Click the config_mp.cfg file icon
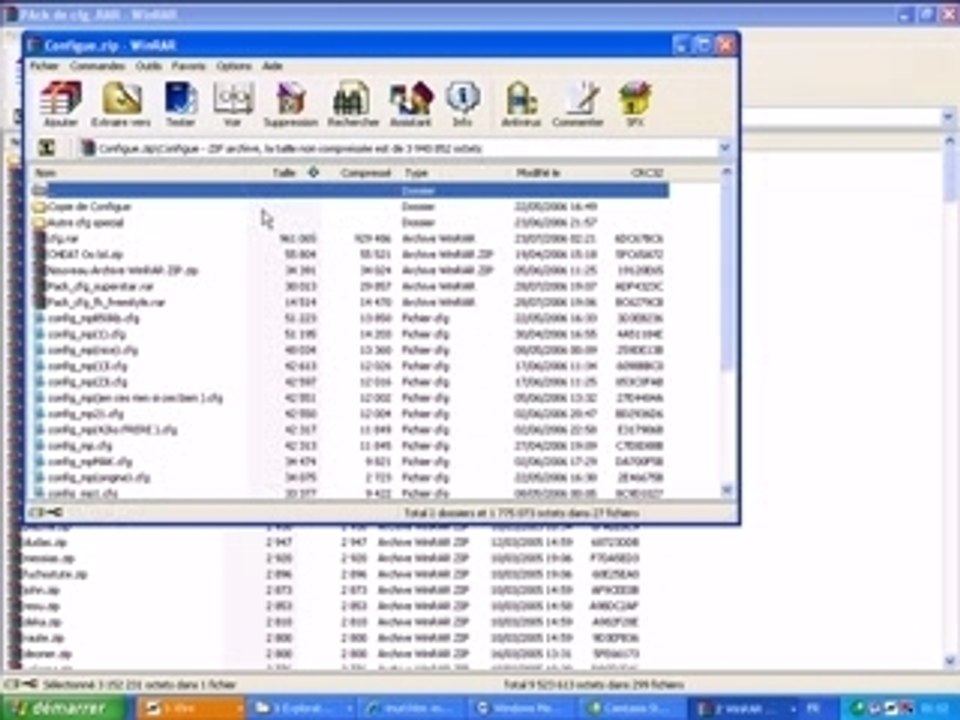The width and height of the screenshot is (960, 720). [40, 446]
